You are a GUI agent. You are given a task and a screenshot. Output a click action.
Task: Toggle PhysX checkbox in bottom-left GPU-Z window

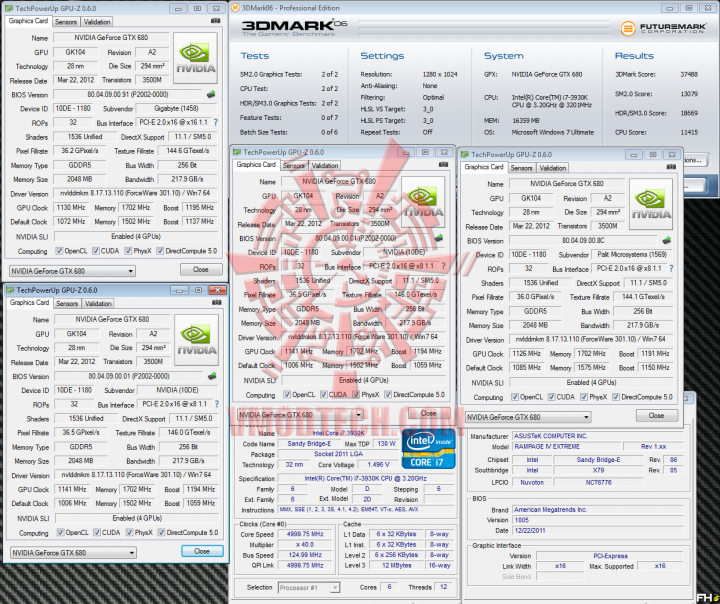click(129, 532)
